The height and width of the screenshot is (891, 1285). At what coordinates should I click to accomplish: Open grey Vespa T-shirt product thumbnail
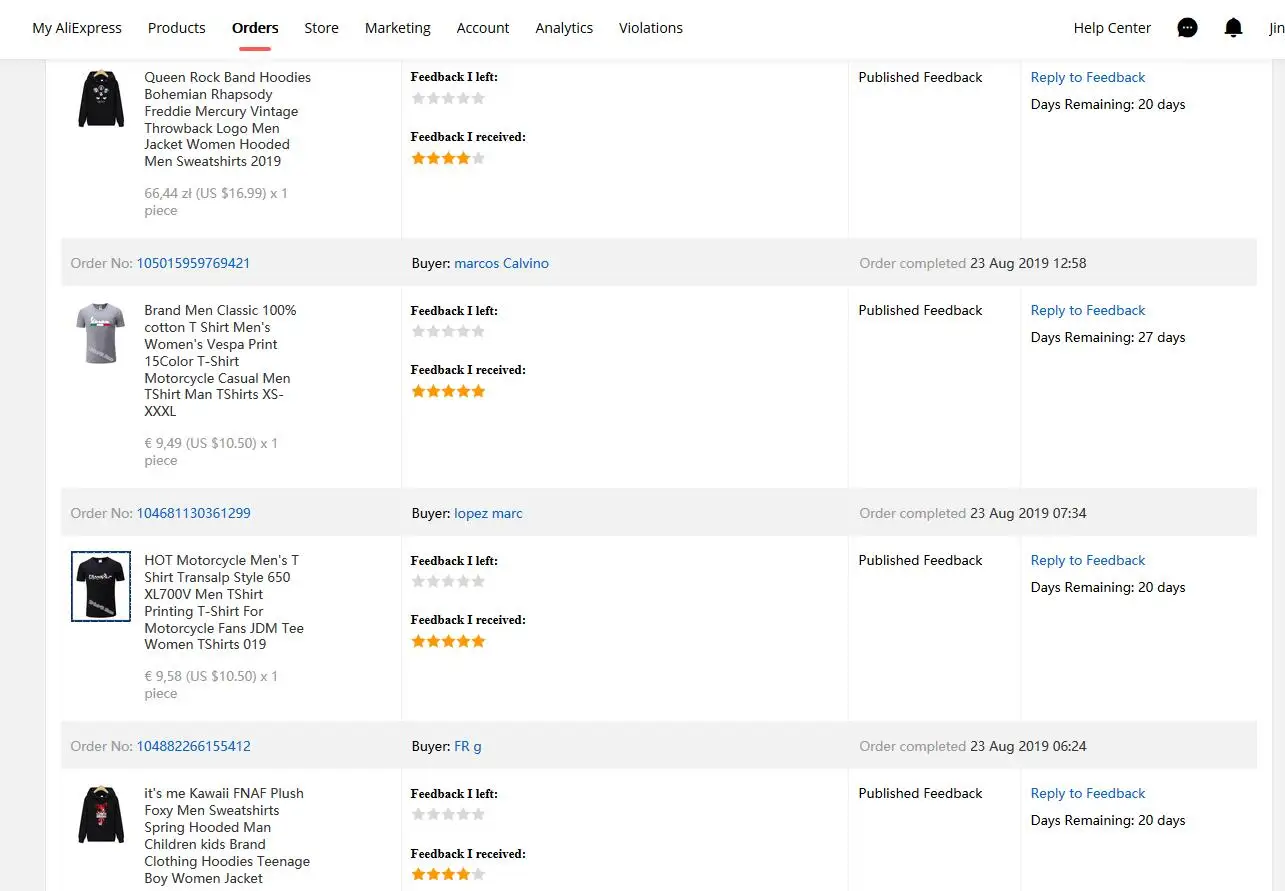101,332
